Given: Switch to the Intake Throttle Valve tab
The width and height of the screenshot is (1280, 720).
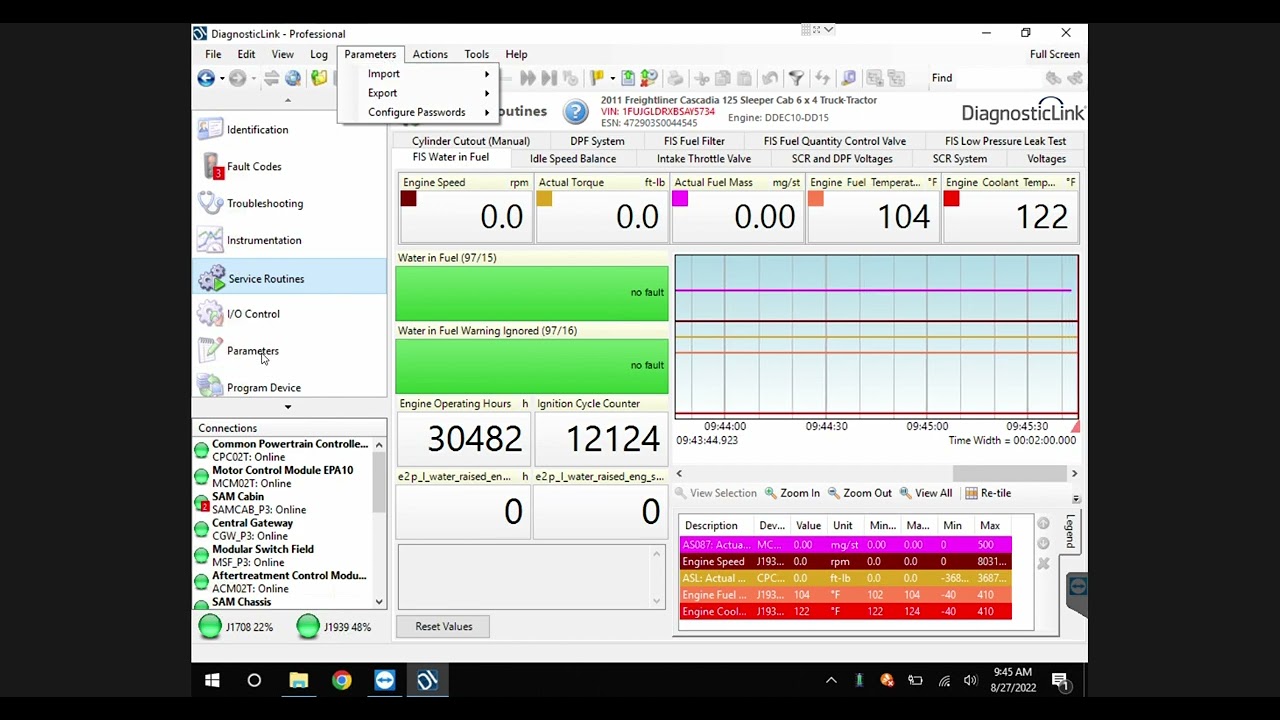Looking at the screenshot, I should click(704, 159).
